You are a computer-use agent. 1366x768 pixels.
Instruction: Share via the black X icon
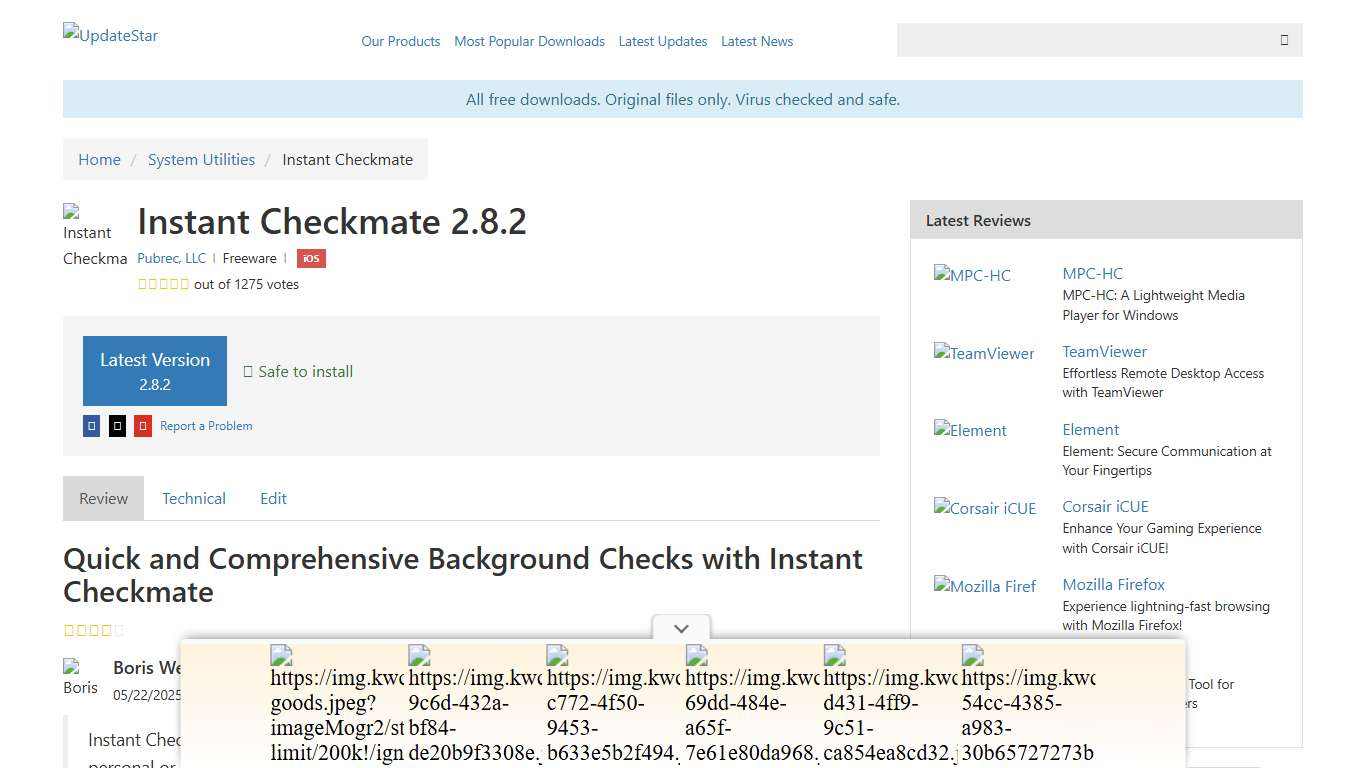point(117,425)
